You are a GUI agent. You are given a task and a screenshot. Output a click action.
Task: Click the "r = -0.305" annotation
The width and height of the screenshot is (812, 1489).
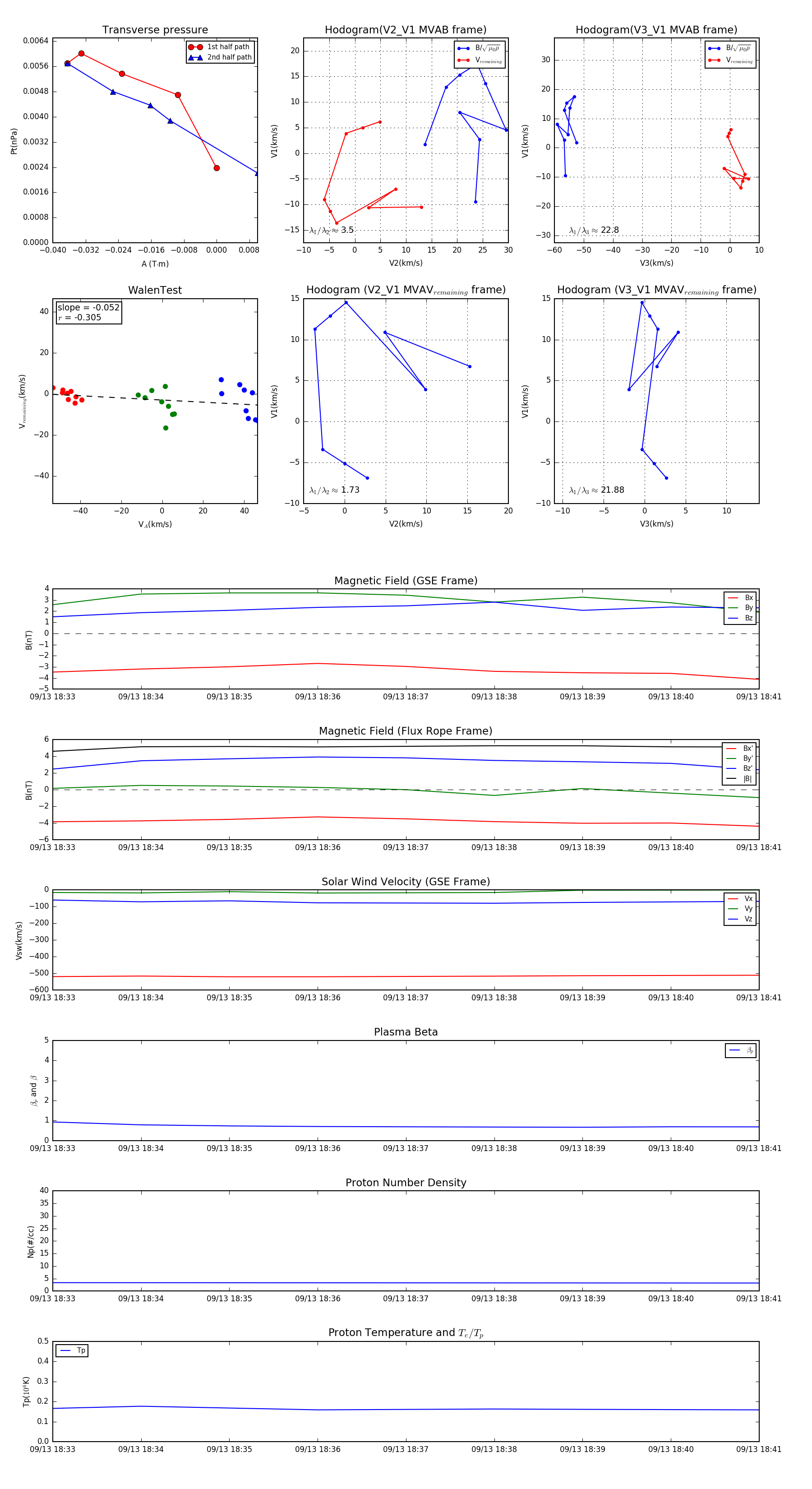pos(79,317)
